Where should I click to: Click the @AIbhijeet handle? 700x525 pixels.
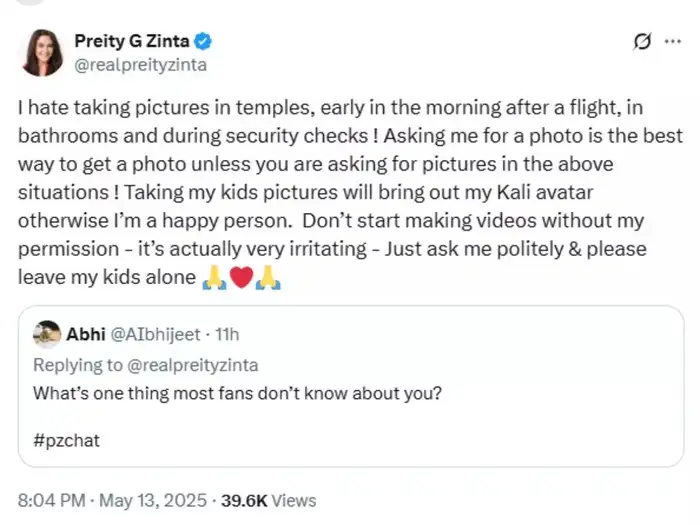coord(150,334)
